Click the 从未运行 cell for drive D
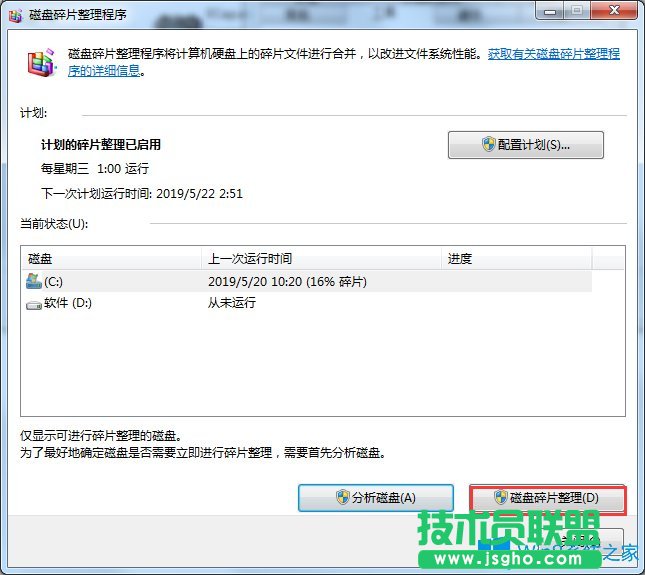The height and width of the screenshot is (575, 645). click(232, 303)
